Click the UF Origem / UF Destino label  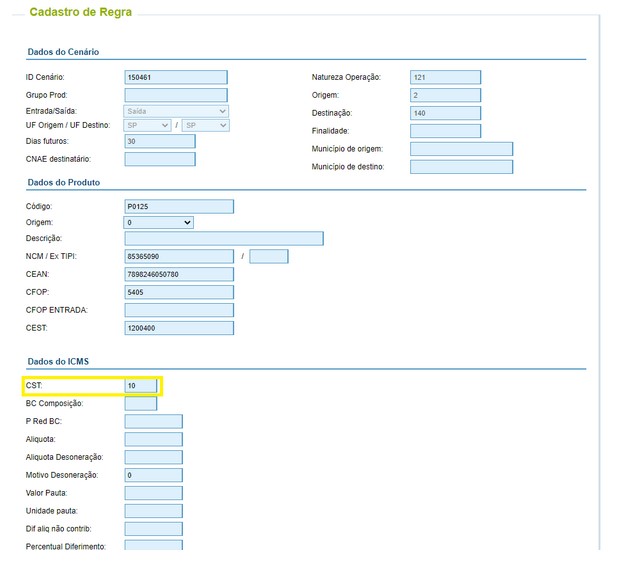(68, 126)
